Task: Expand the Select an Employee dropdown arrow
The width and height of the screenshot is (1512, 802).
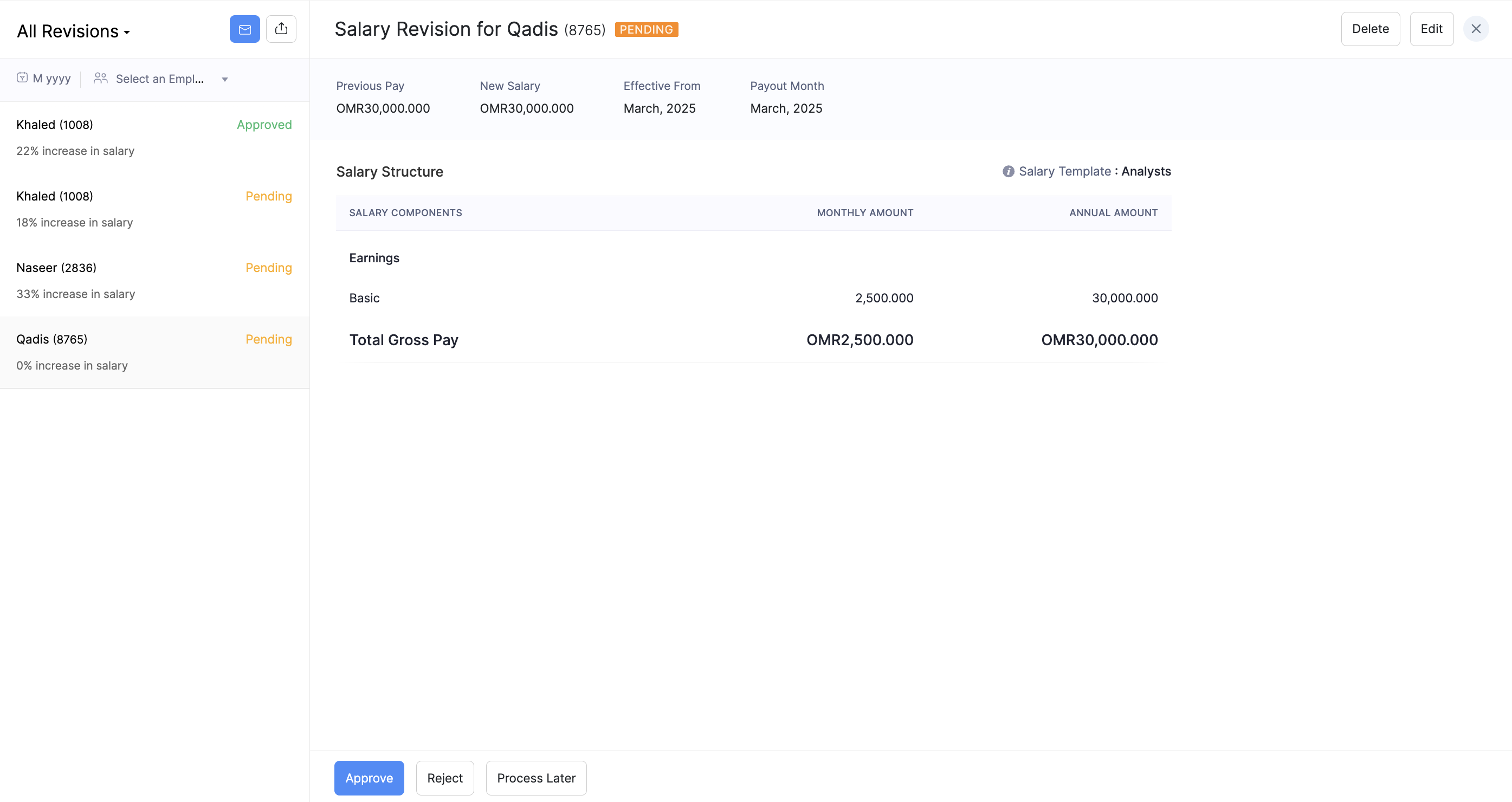Action: coord(224,79)
